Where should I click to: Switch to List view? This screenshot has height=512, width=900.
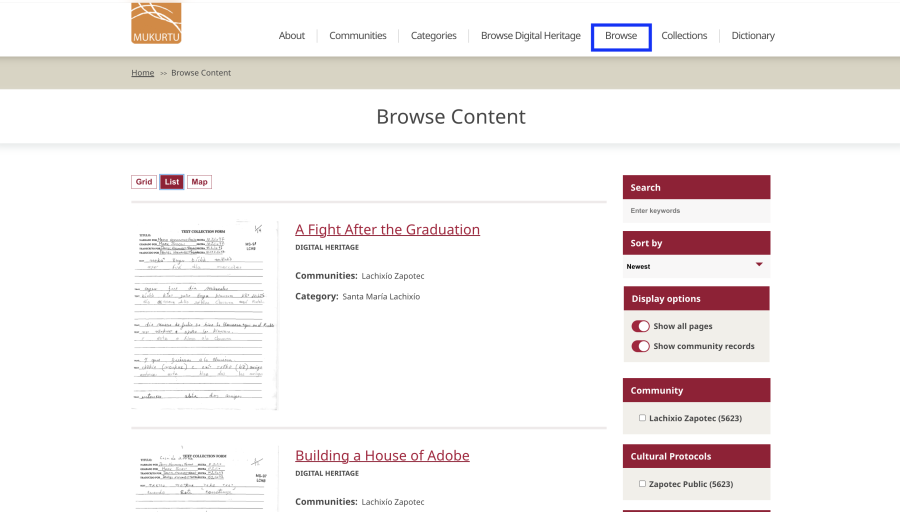(172, 182)
